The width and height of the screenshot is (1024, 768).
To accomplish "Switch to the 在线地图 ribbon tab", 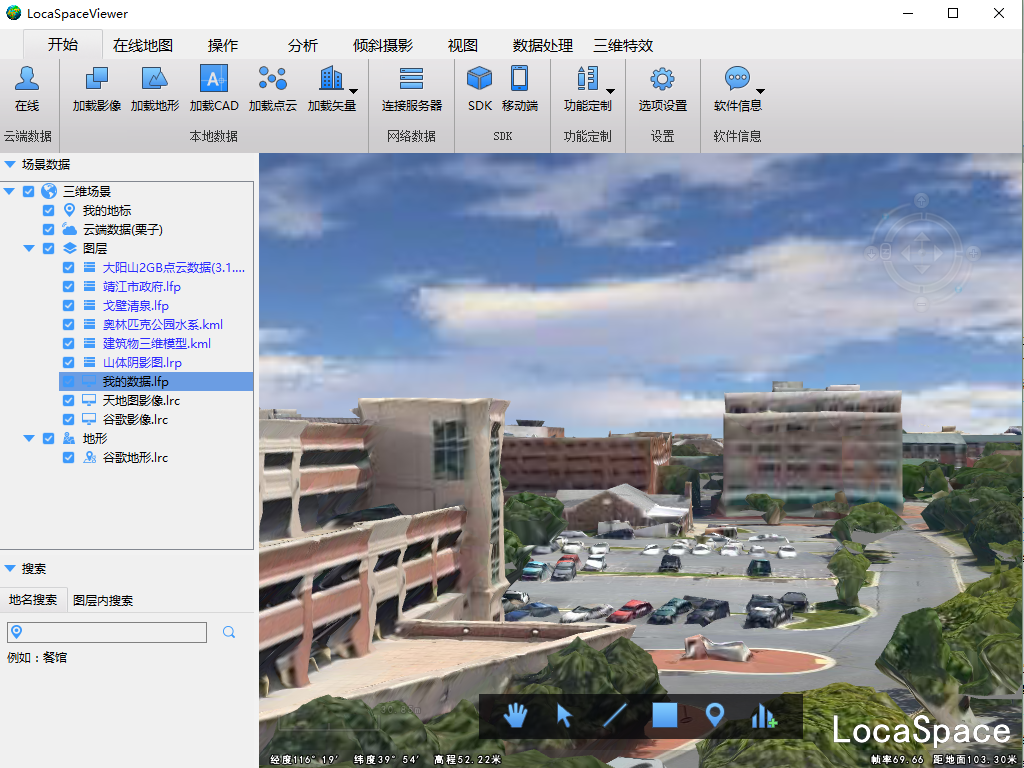I will click(142, 45).
